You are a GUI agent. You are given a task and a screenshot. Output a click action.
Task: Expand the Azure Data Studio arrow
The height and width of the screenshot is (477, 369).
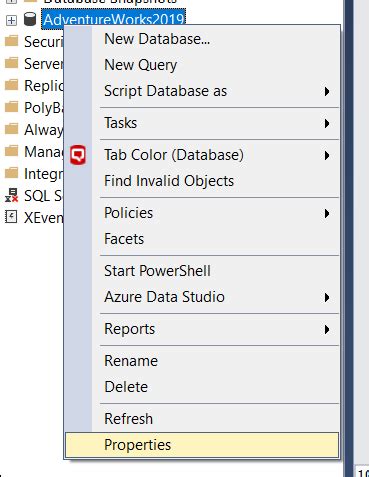[327, 297]
